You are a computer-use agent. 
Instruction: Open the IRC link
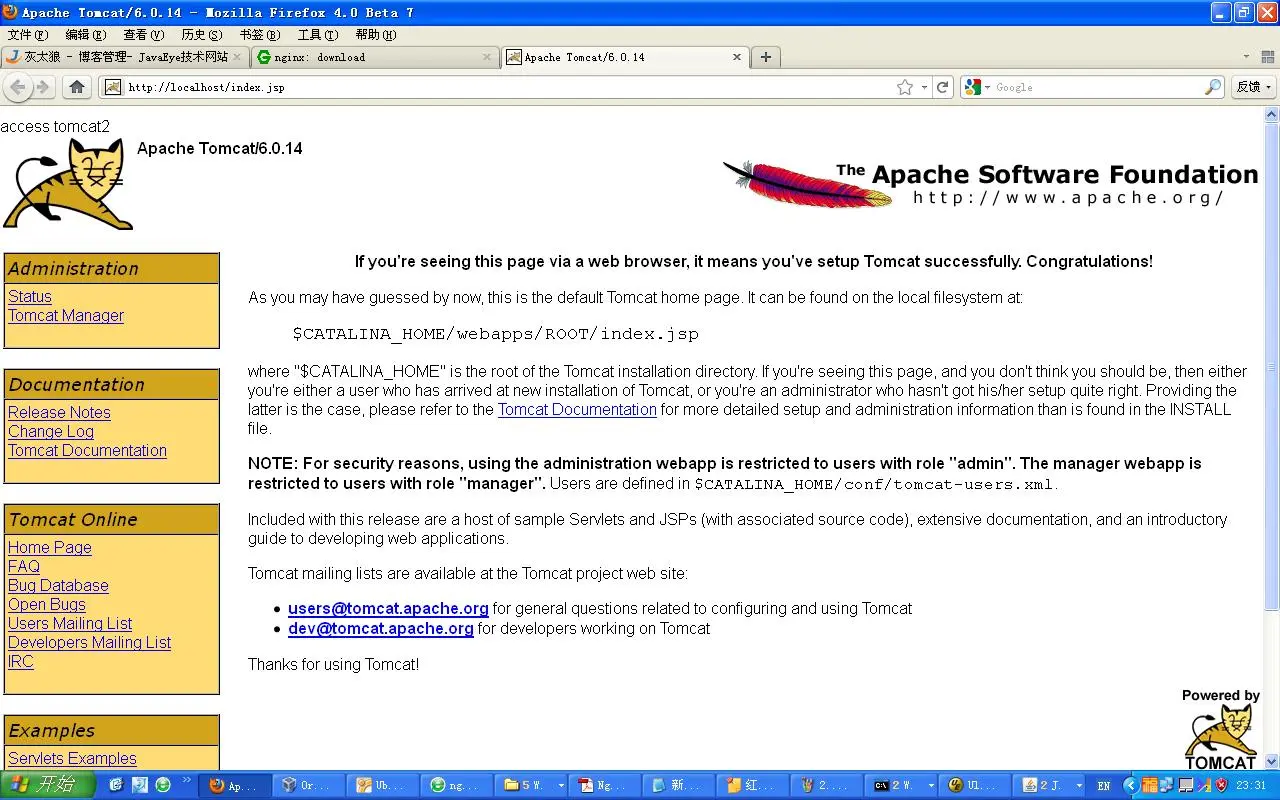pyautogui.click(x=21, y=661)
